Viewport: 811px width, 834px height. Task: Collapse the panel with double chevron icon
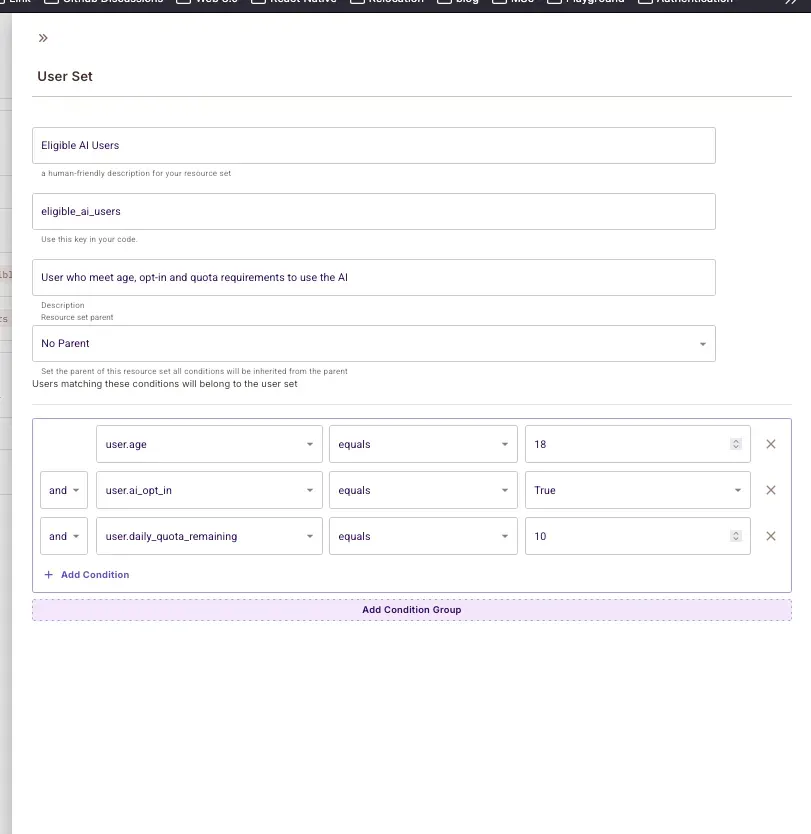[43, 38]
